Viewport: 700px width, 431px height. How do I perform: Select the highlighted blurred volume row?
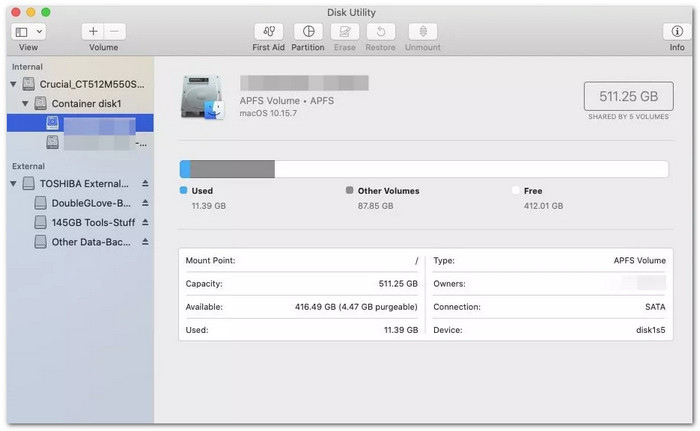(80, 123)
